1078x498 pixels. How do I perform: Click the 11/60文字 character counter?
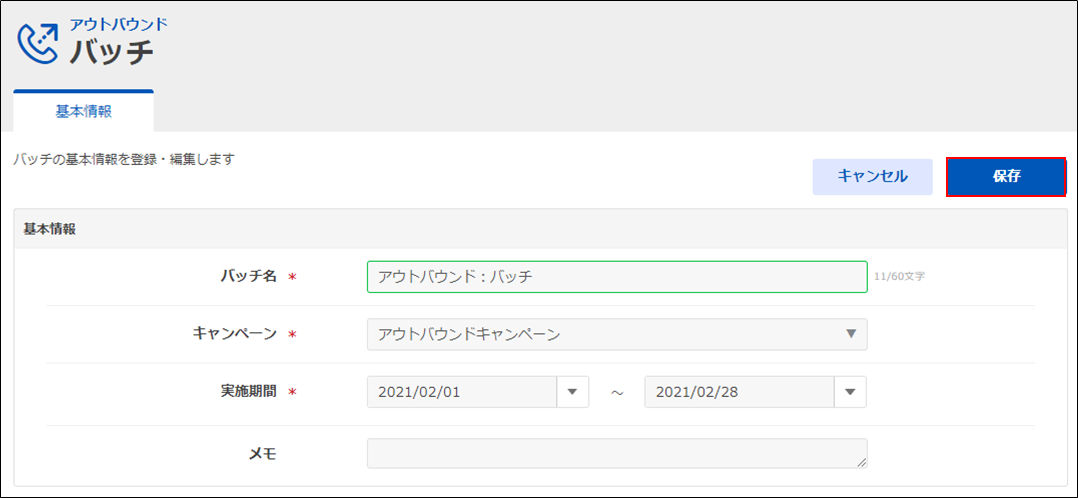tap(899, 277)
